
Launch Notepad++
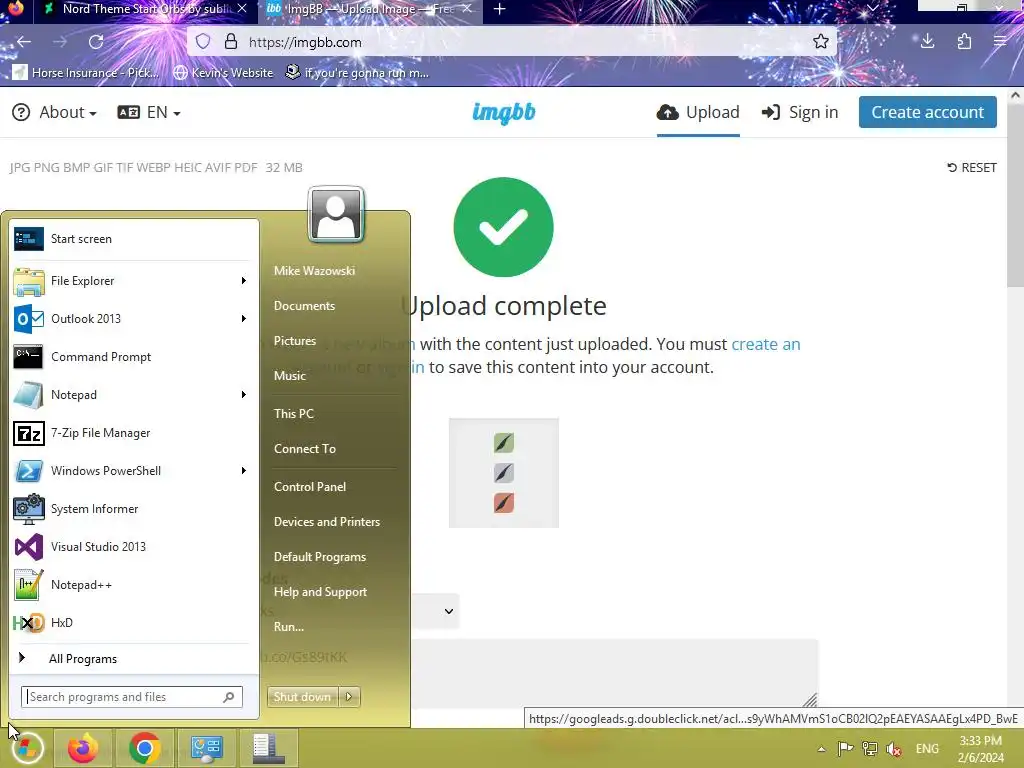(134, 584)
